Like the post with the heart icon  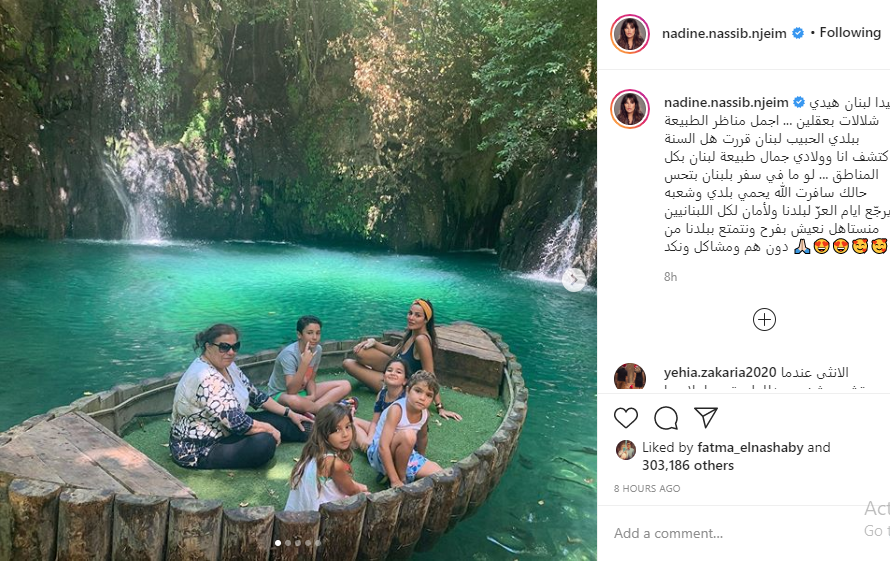point(625,418)
